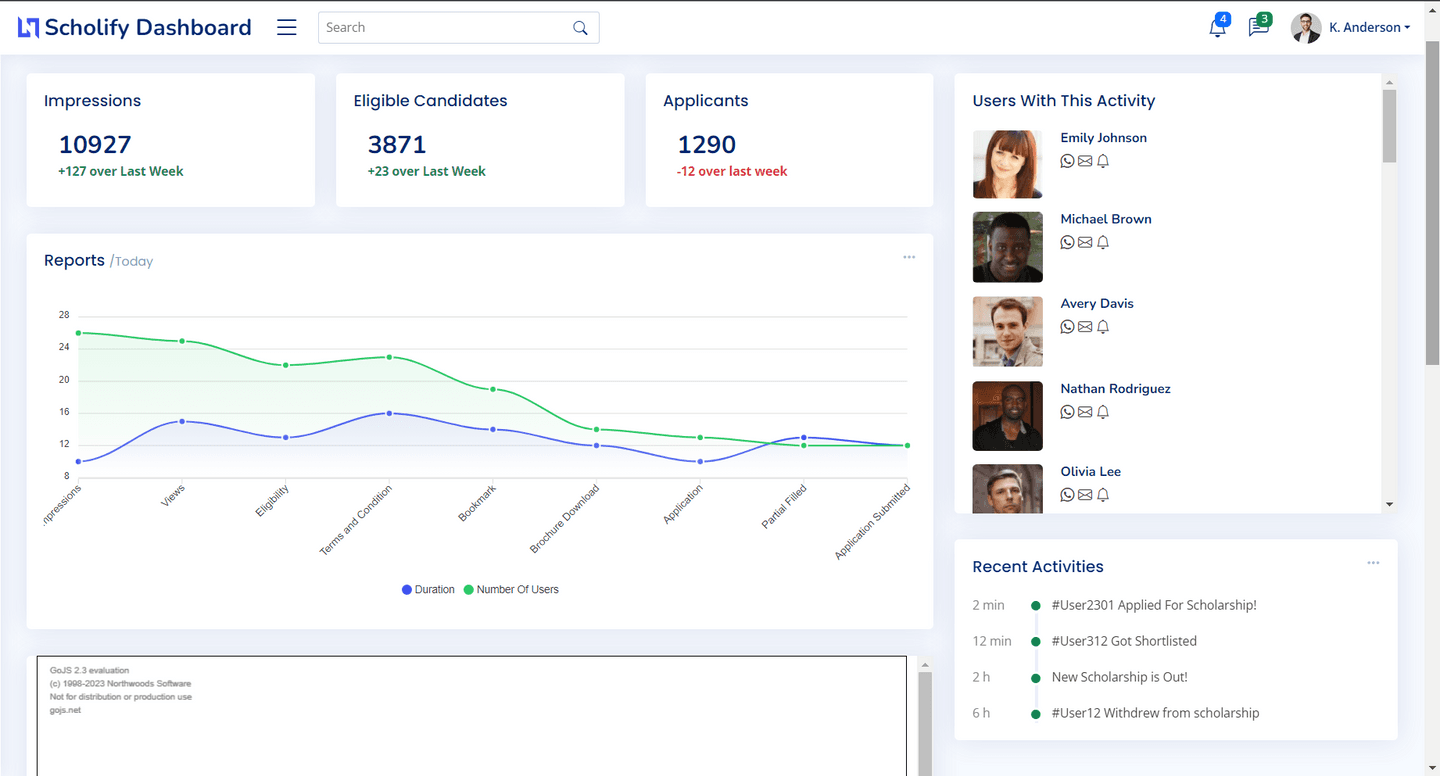Click Nathan Rodriguez's WhatsApp icon

click(1067, 412)
